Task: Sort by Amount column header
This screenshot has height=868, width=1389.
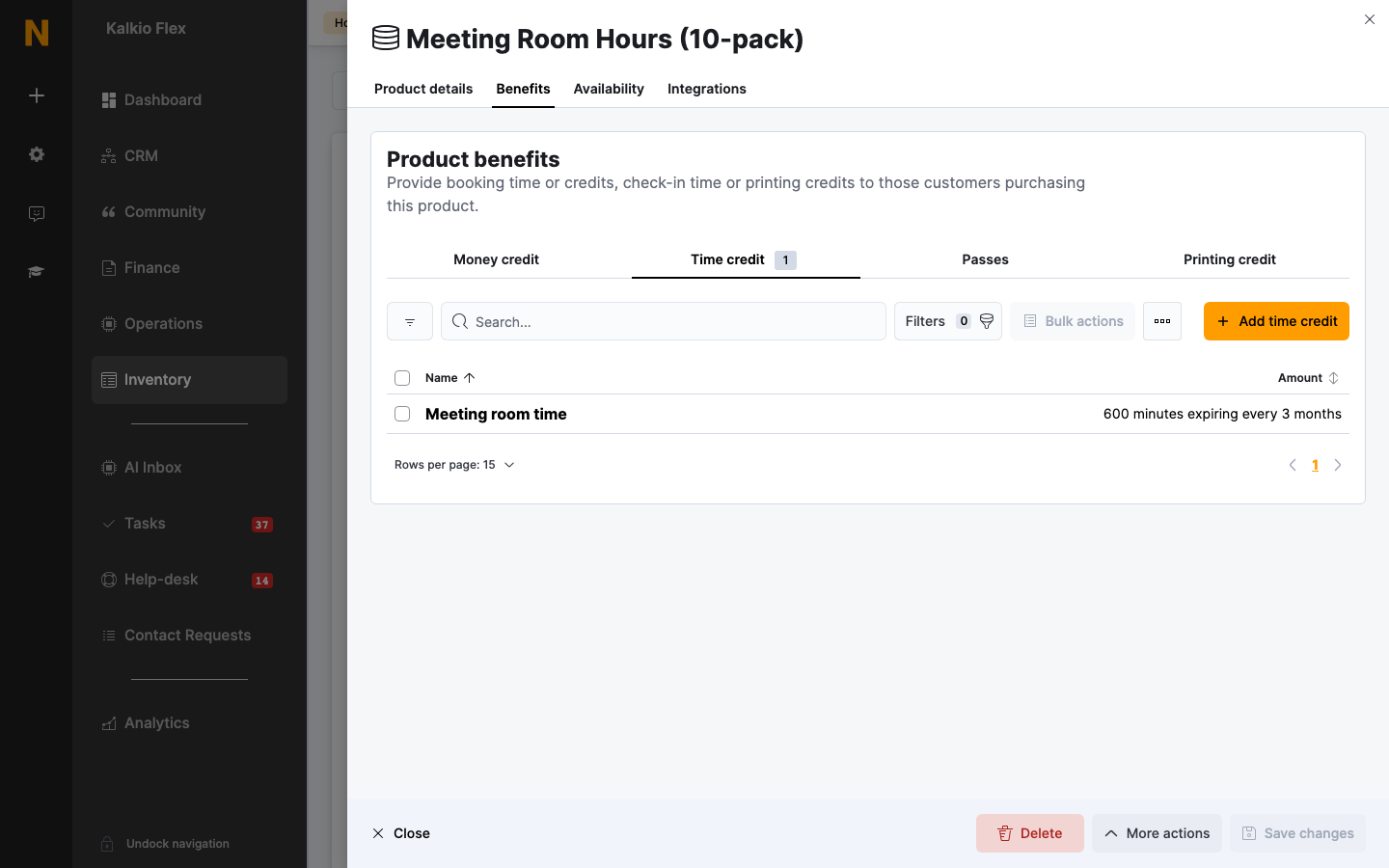Action: pyautogui.click(x=1309, y=378)
